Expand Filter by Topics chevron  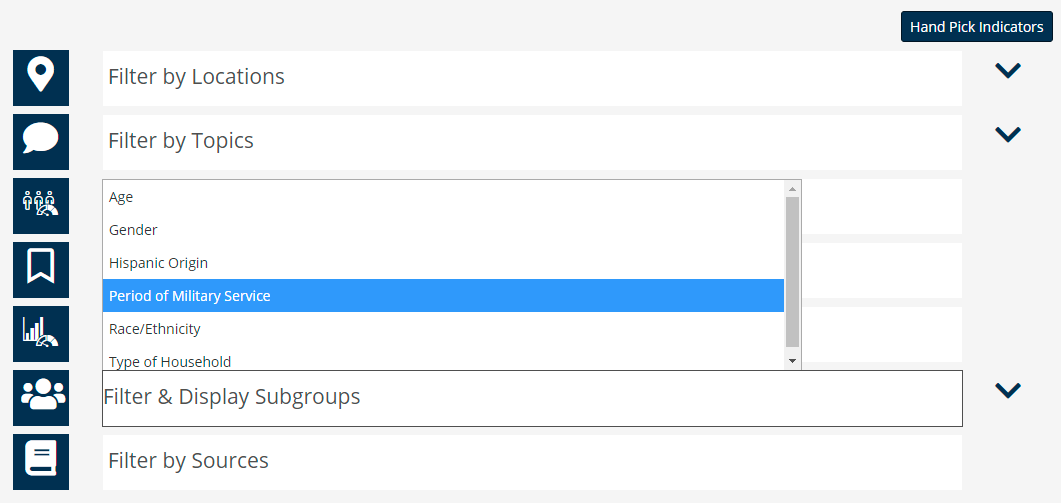coord(1008,134)
